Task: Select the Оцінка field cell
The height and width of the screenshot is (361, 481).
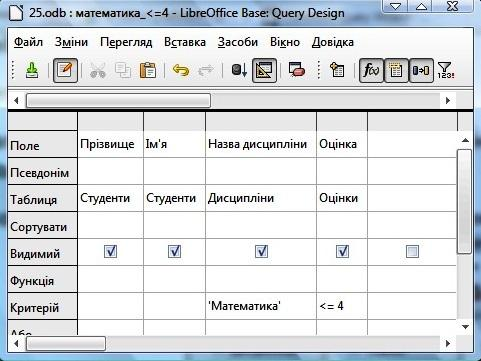Action: 342,144
